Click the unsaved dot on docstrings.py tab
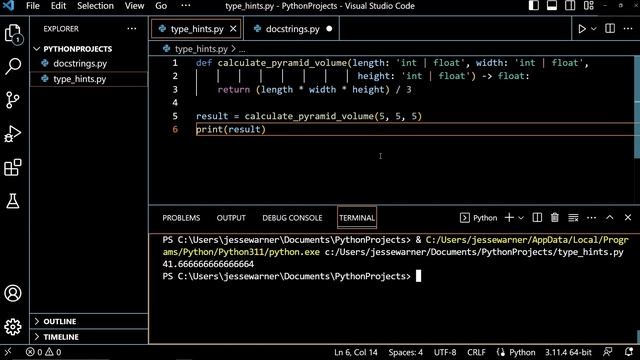Image resolution: width=640 pixels, height=360 pixels. click(329, 29)
